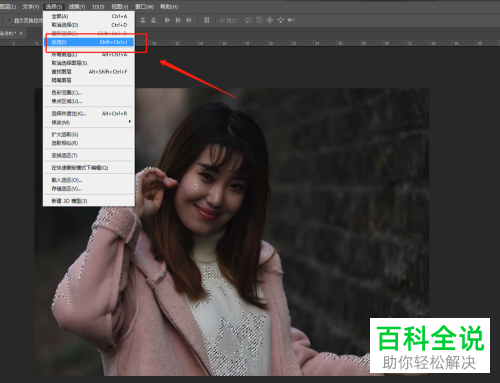The image size is (500, 383).
Task: Open 选择并遮住(K)... menu entry
Action: point(89,113)
